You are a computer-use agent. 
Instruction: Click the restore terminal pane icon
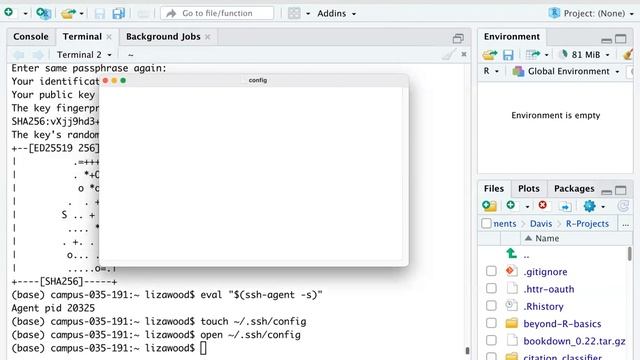click(x=458, y=38)
